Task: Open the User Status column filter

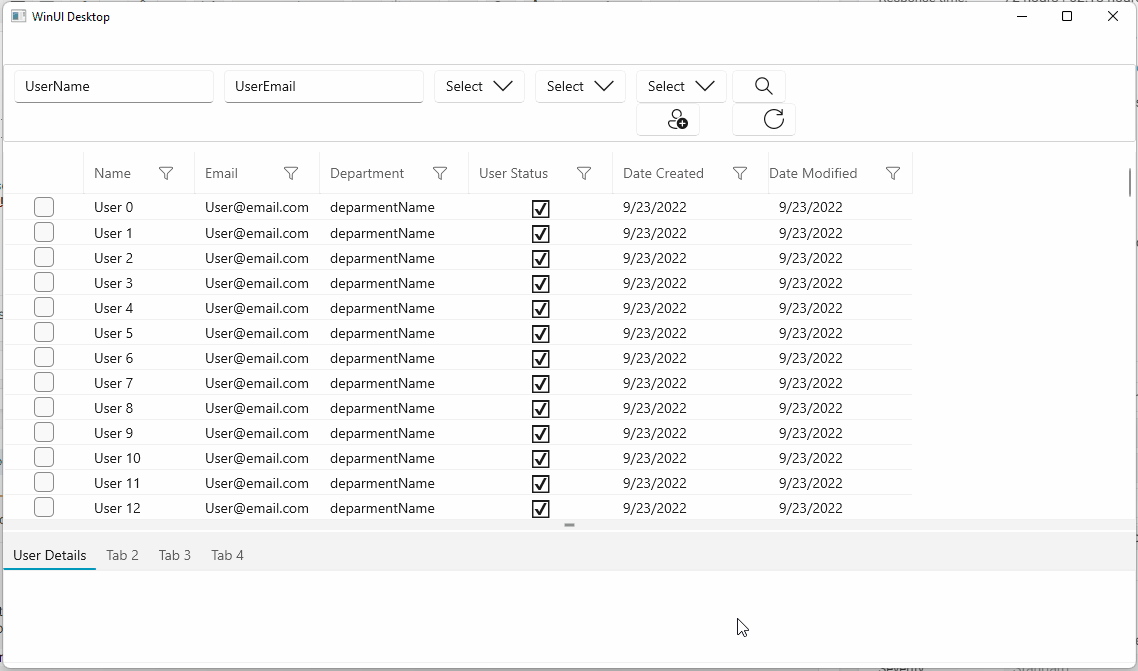Action: pyautogui.click(x=585, y=173)
